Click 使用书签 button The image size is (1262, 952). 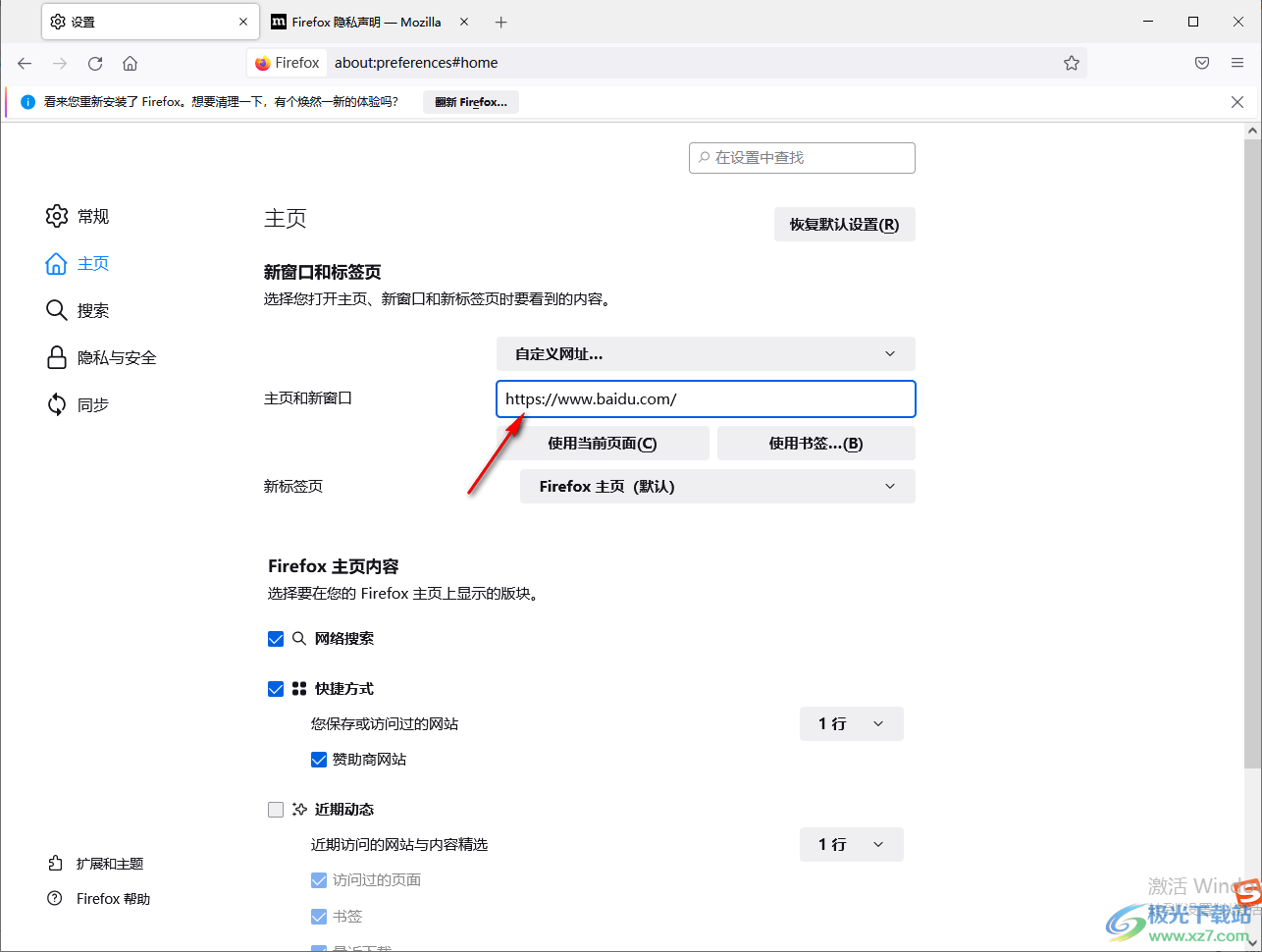pyautogui.click(x=816, y=444)
